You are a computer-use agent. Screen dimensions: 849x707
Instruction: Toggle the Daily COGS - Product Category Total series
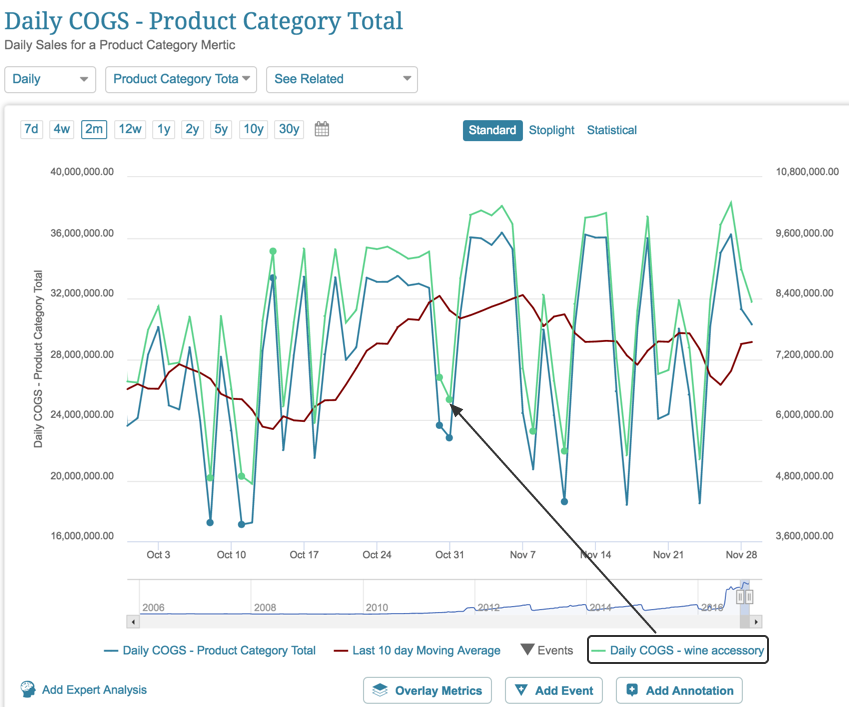pyautogui.click(x=209, y=650)
